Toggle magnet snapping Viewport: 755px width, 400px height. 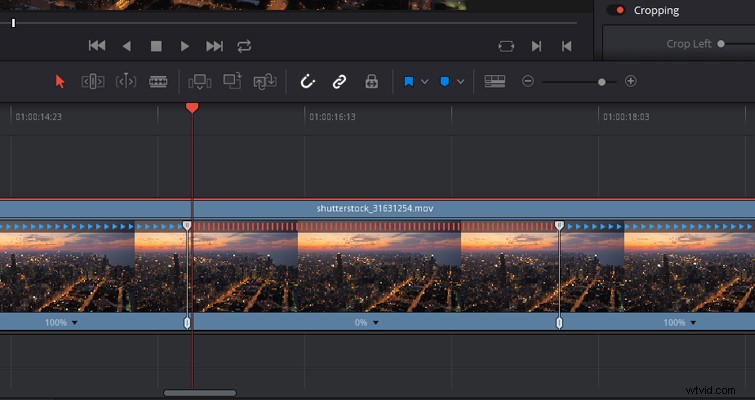(x=307, y=81)
